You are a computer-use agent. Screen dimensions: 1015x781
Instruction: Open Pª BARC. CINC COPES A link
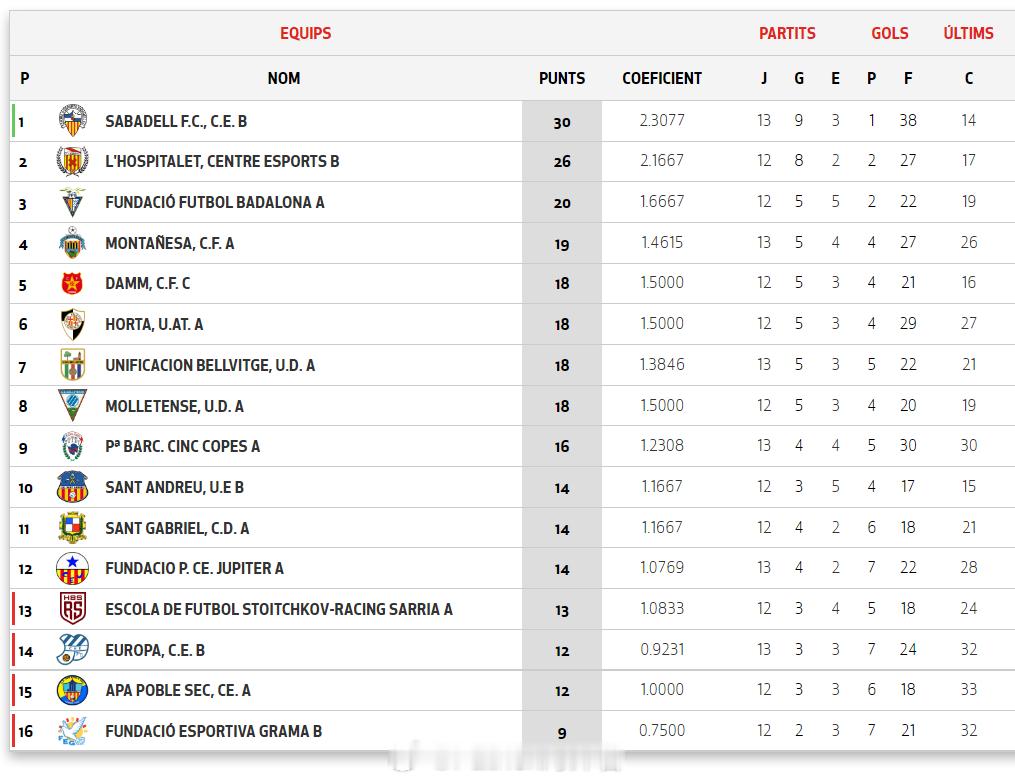[x=183, y=446]
